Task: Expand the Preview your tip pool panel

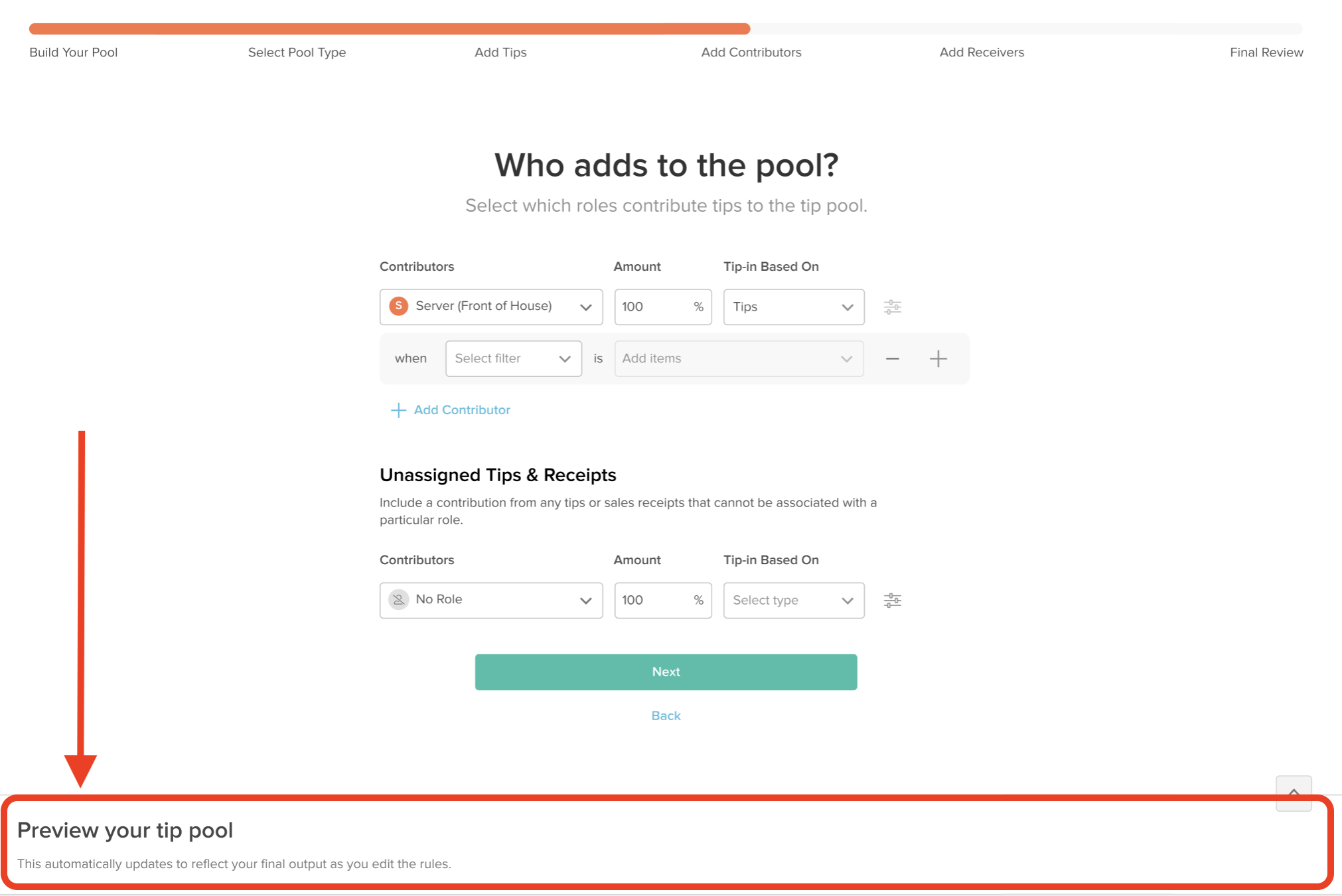Action: pos(1293,793)
